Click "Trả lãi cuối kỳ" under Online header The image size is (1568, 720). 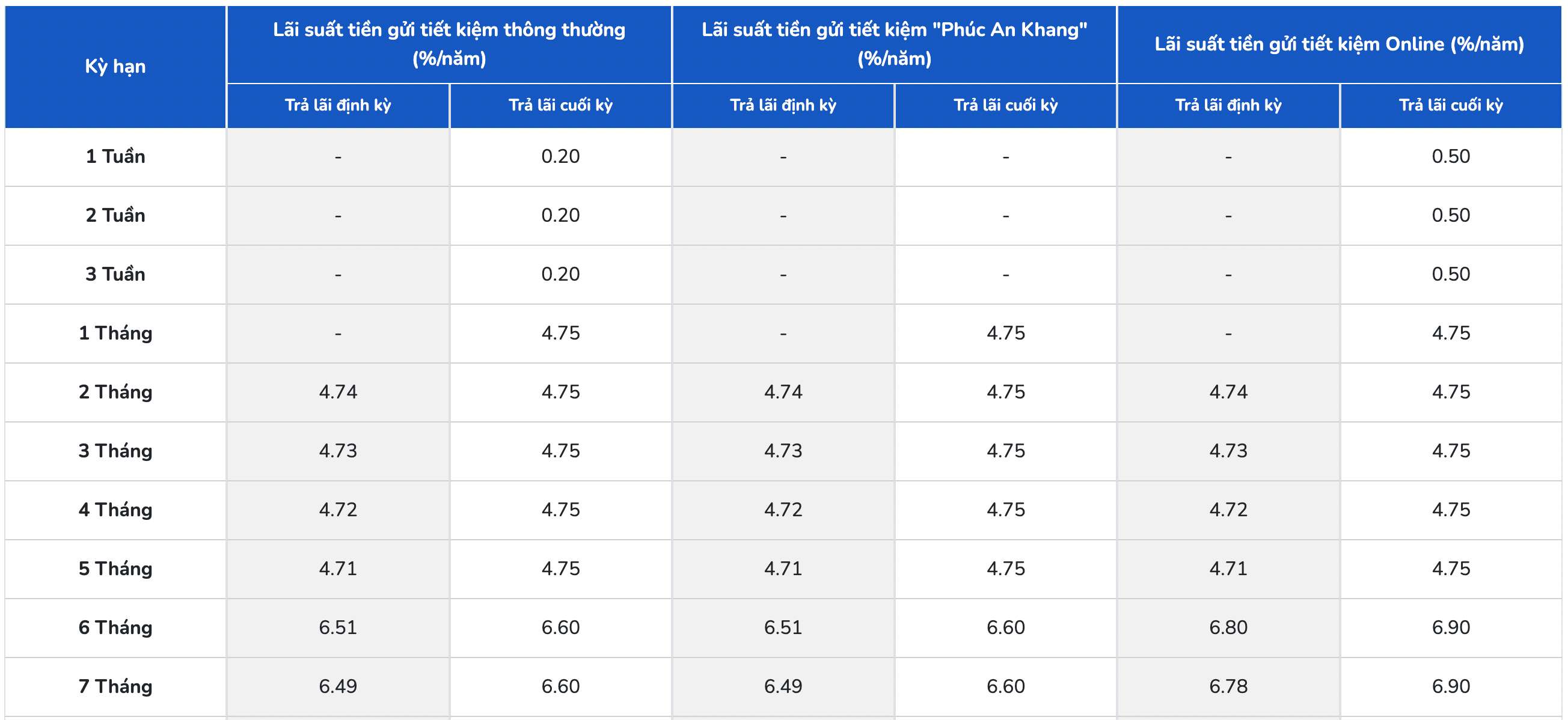[1451, 105]
